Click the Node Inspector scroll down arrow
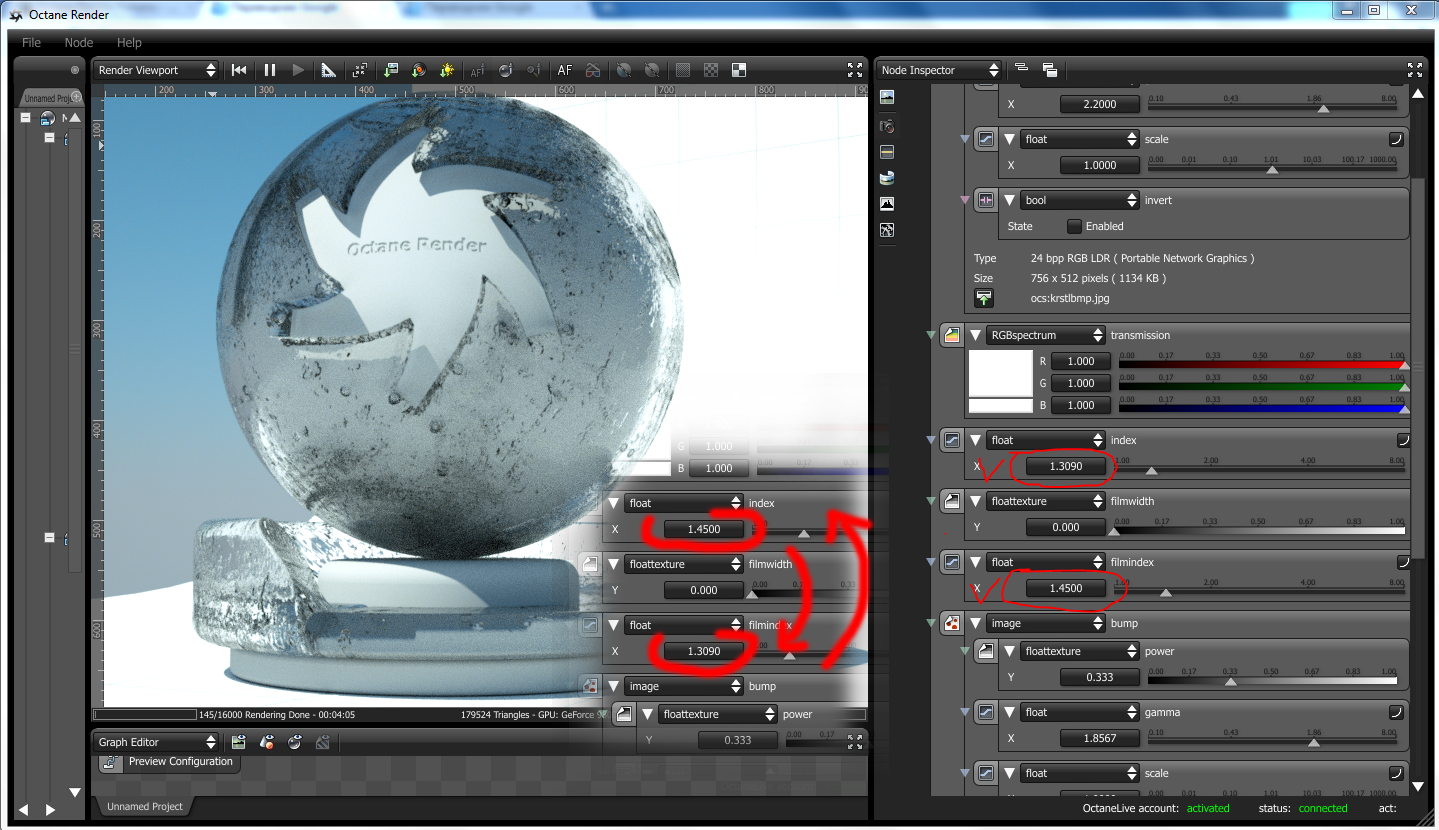 [1418, 787]
